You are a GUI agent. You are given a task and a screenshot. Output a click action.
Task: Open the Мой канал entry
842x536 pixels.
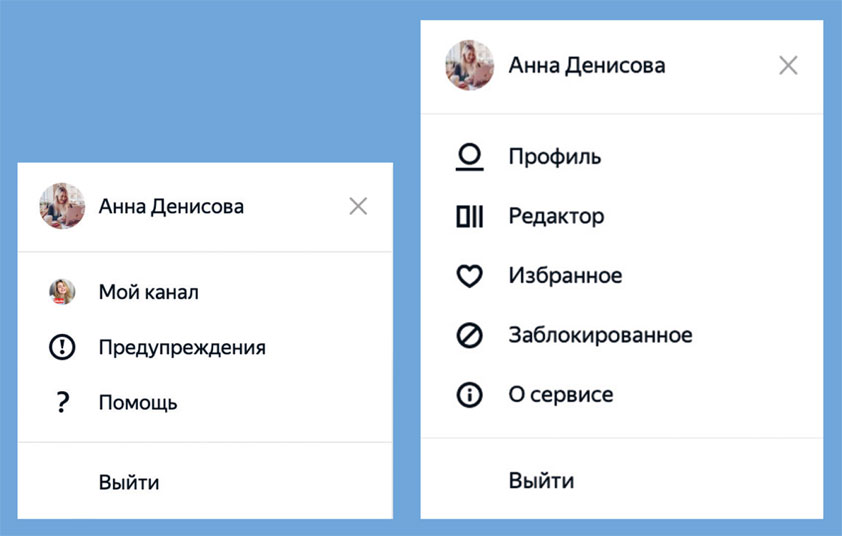[148, 292]
